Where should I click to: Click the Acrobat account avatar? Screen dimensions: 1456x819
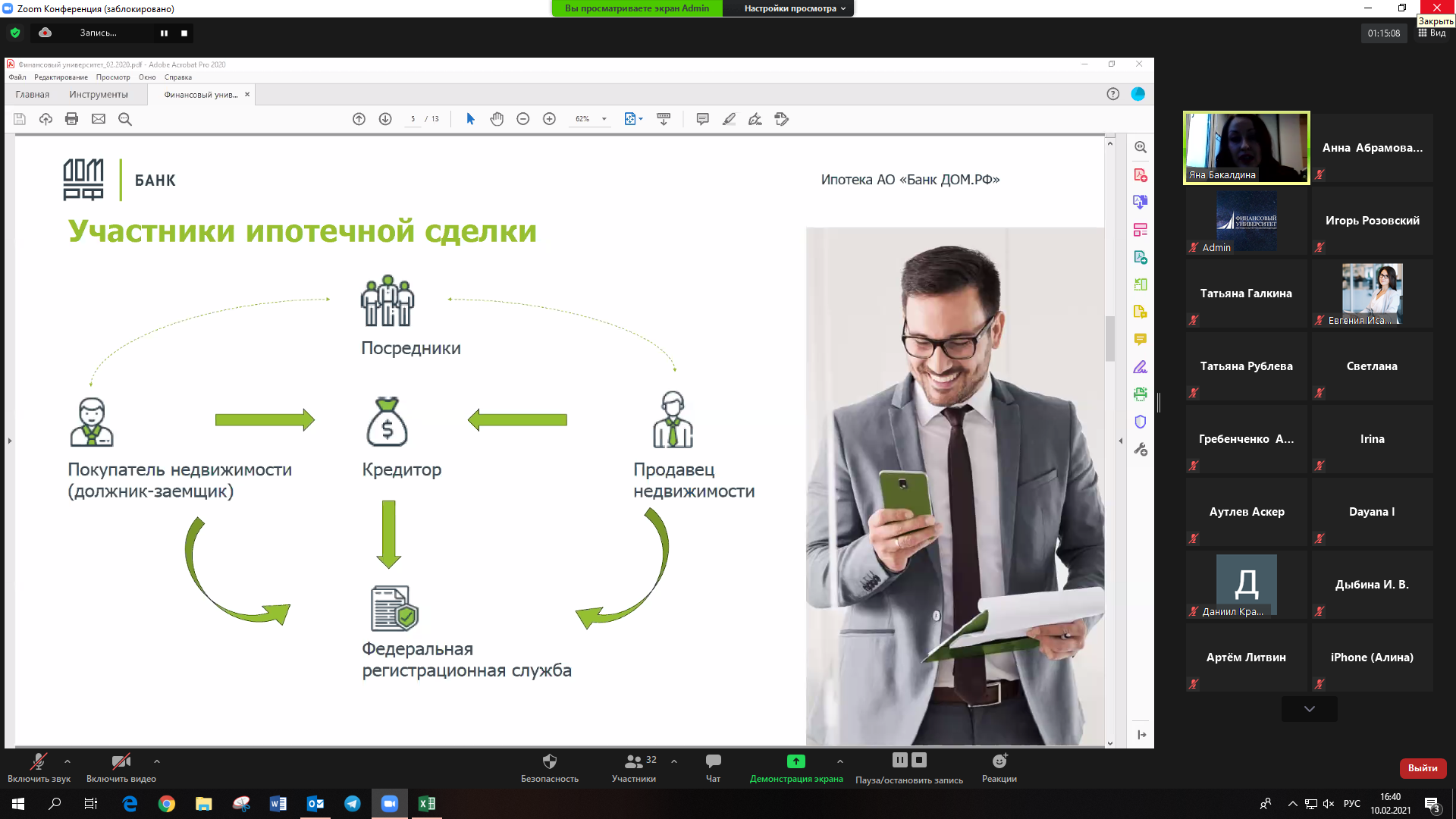tap(1138, 94)
